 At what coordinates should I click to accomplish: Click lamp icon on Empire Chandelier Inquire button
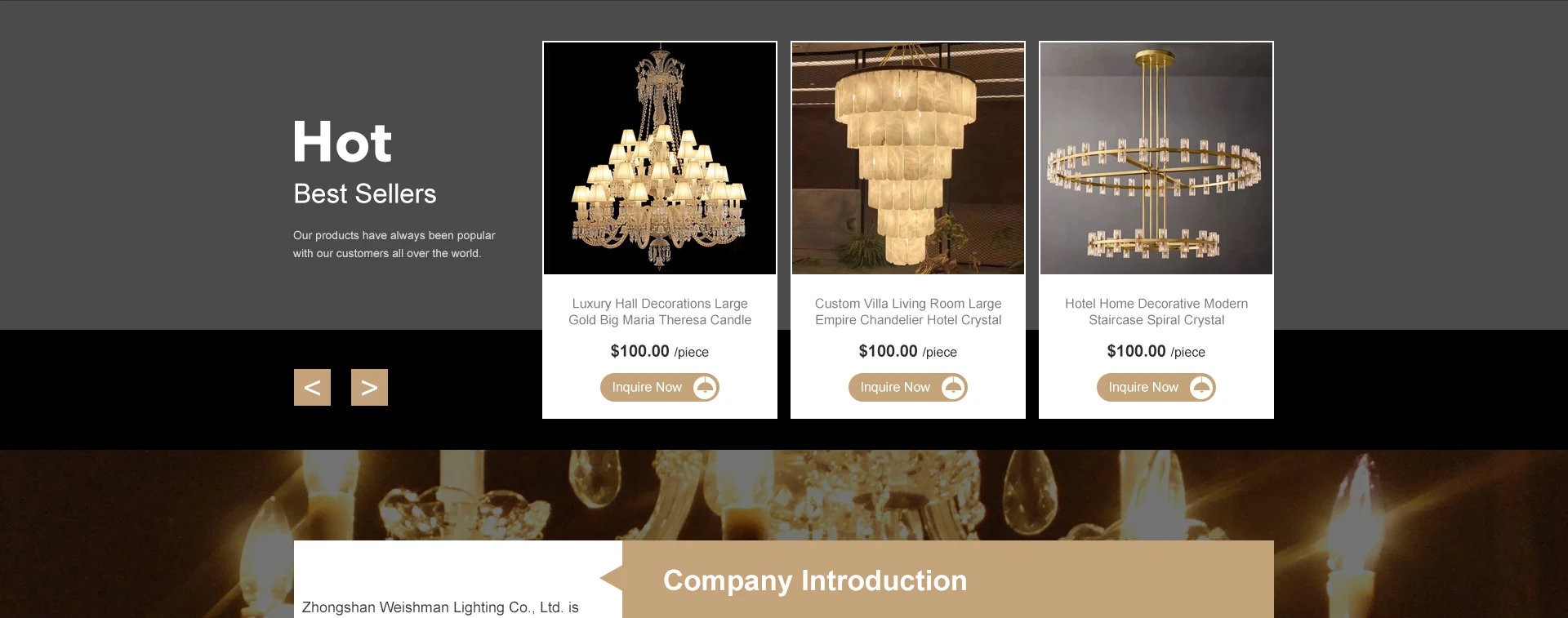953,387
